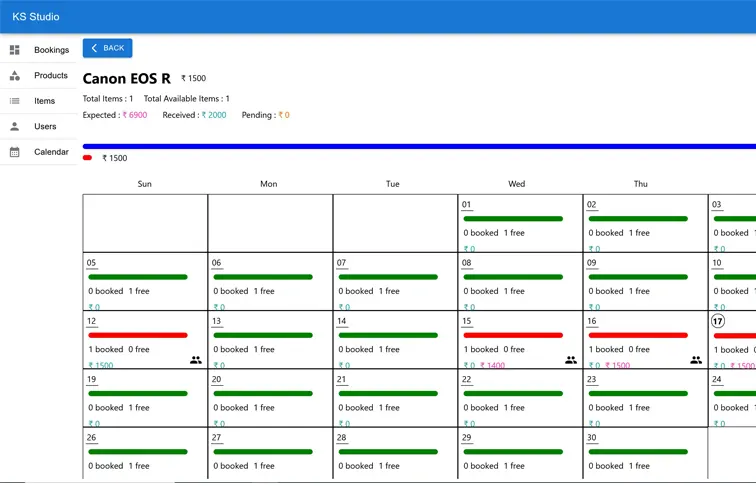Select date 06 in the calendar

[x=216, y=263]
